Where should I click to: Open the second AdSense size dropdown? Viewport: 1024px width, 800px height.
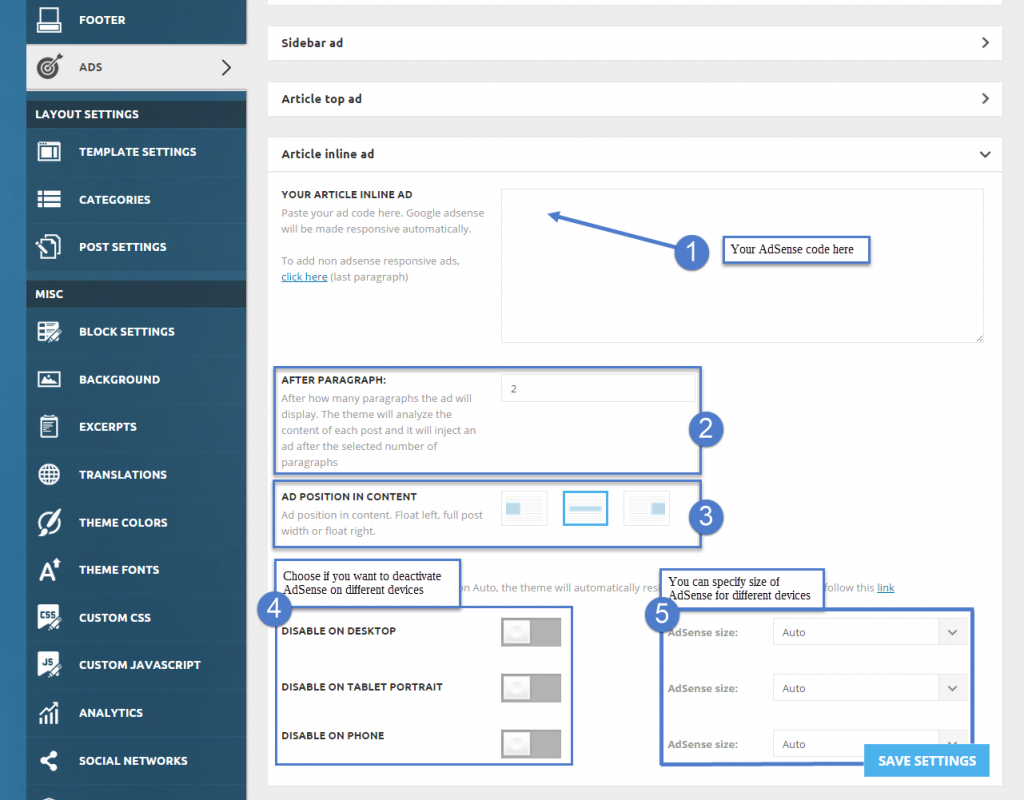(x=869, y=688)
